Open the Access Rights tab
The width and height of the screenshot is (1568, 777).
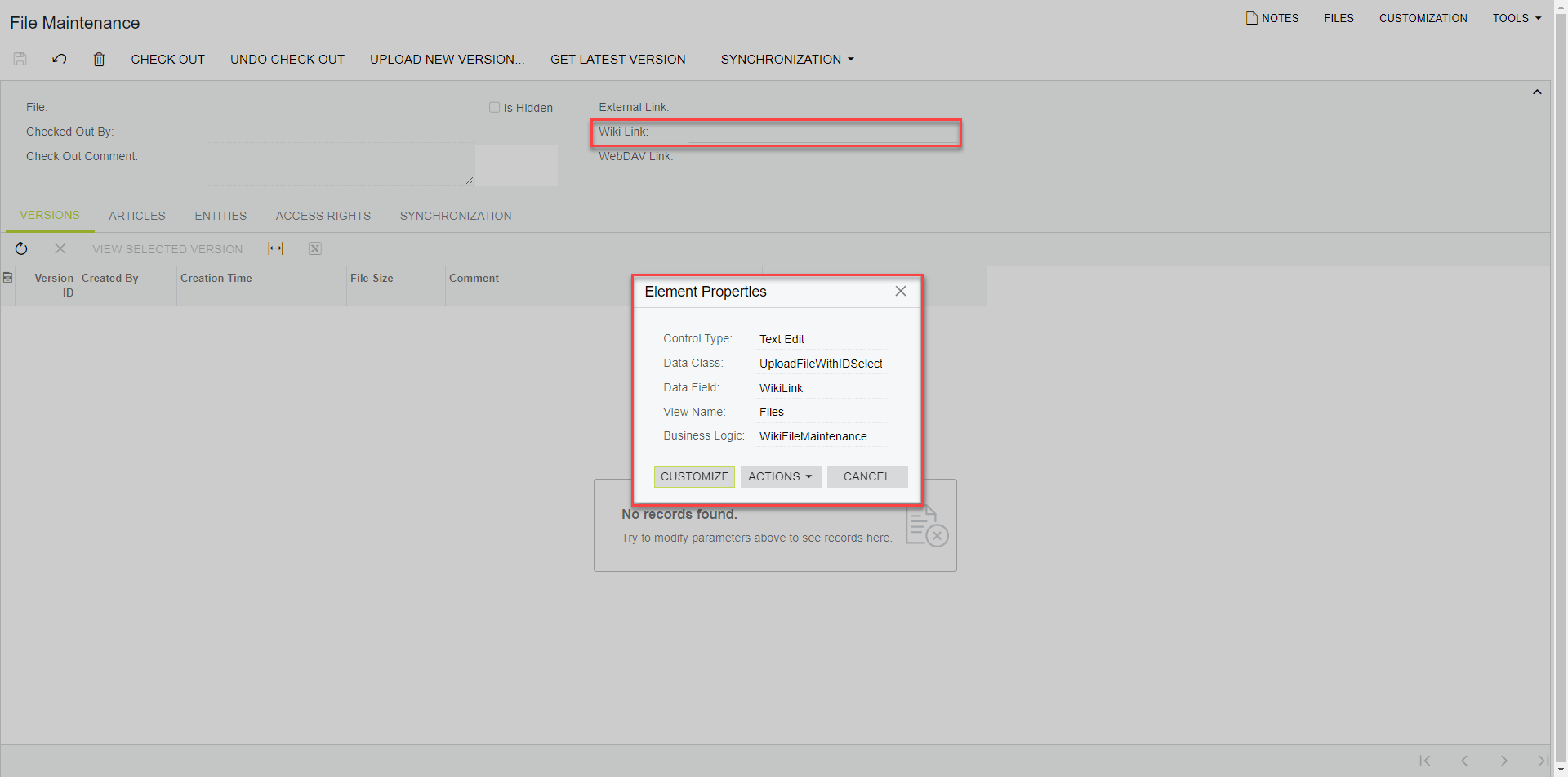click(x=323, y=216)
